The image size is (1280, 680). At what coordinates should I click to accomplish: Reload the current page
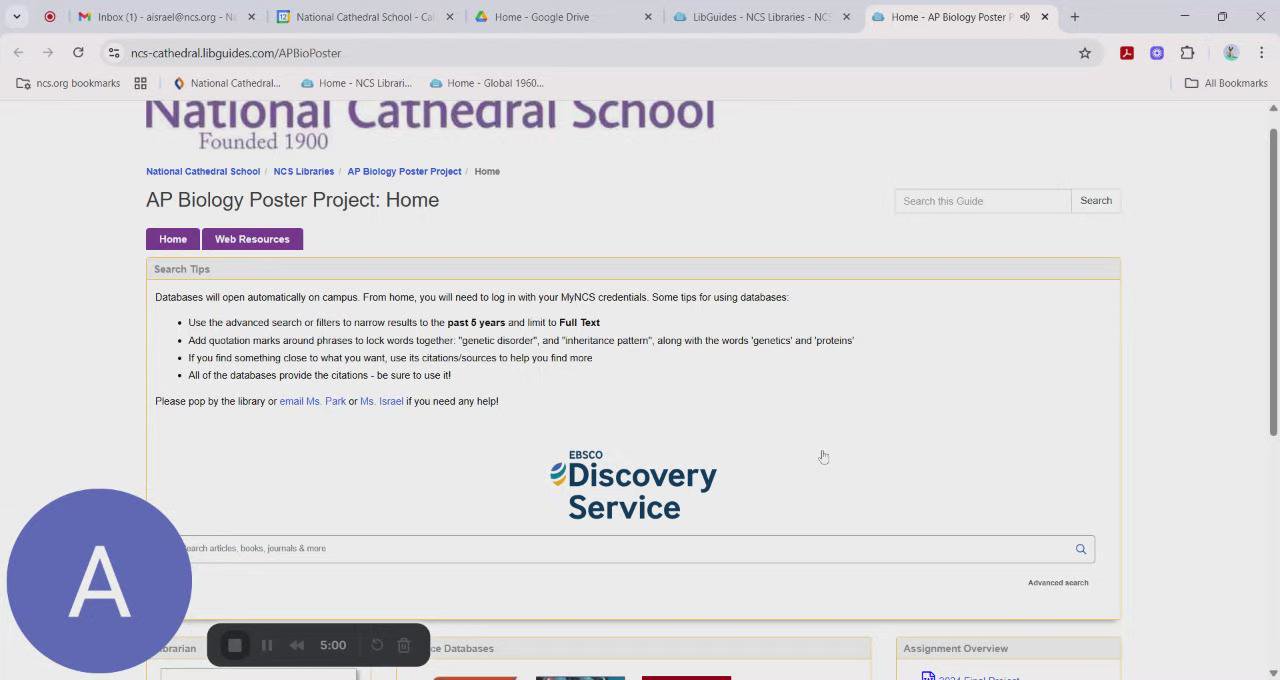click(x=78, y=53)
